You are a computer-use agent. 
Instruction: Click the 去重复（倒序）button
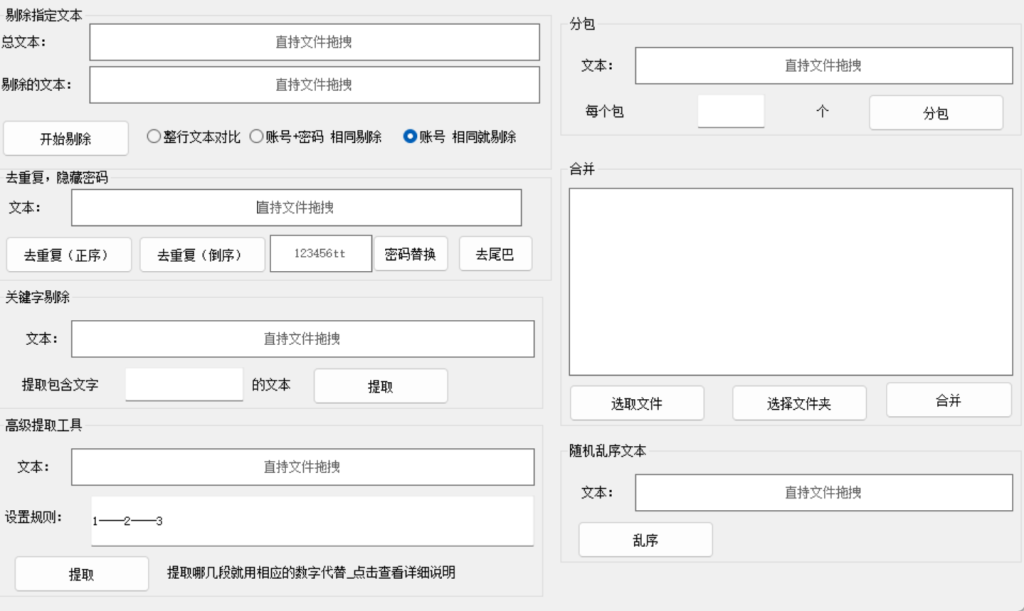click(x=202, y=255)
